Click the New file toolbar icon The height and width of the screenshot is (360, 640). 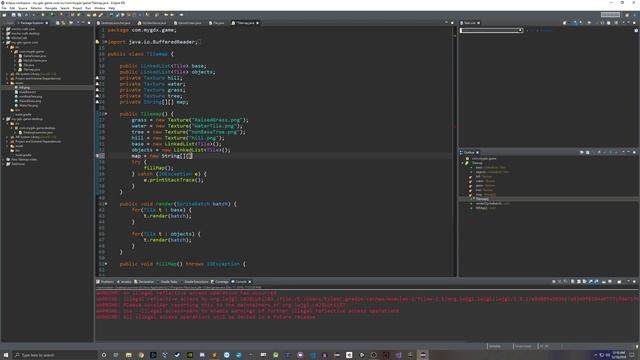coord(4,15)
